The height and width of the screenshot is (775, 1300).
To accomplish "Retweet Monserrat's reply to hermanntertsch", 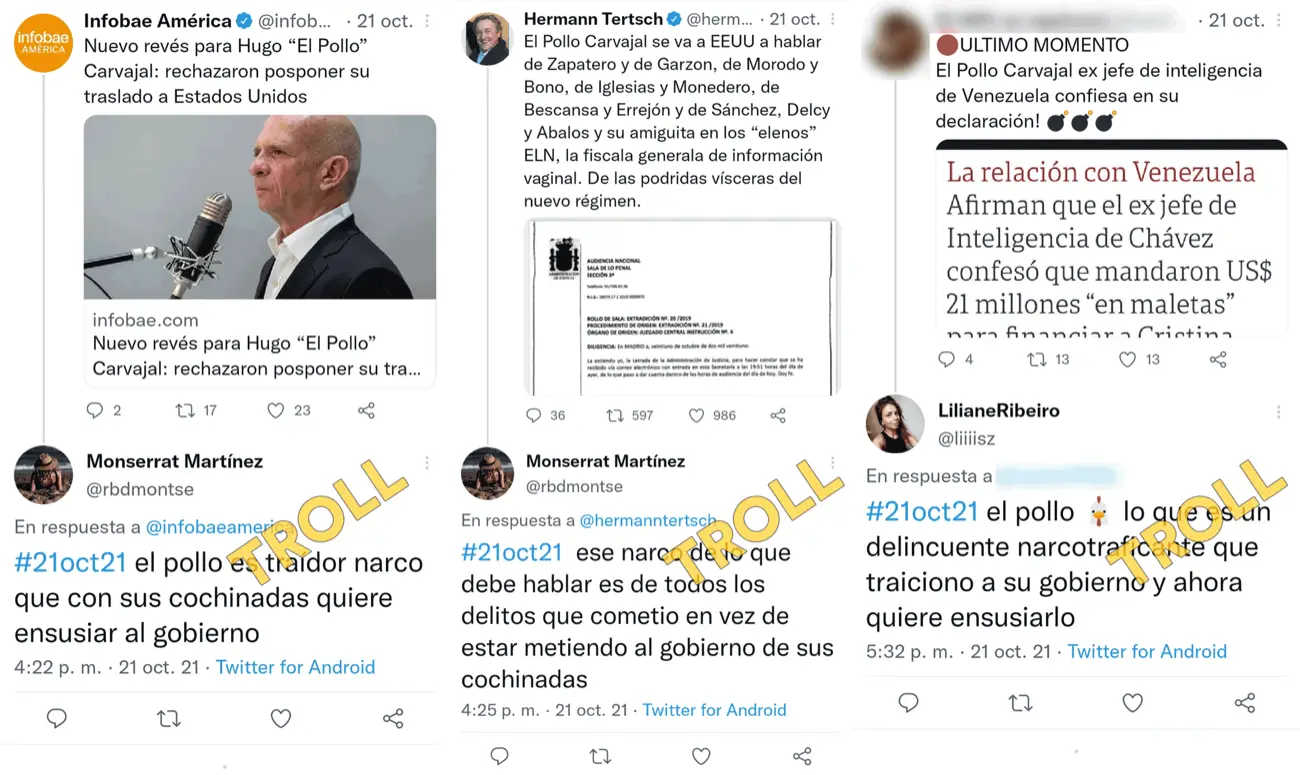I will tap(600, 756).
